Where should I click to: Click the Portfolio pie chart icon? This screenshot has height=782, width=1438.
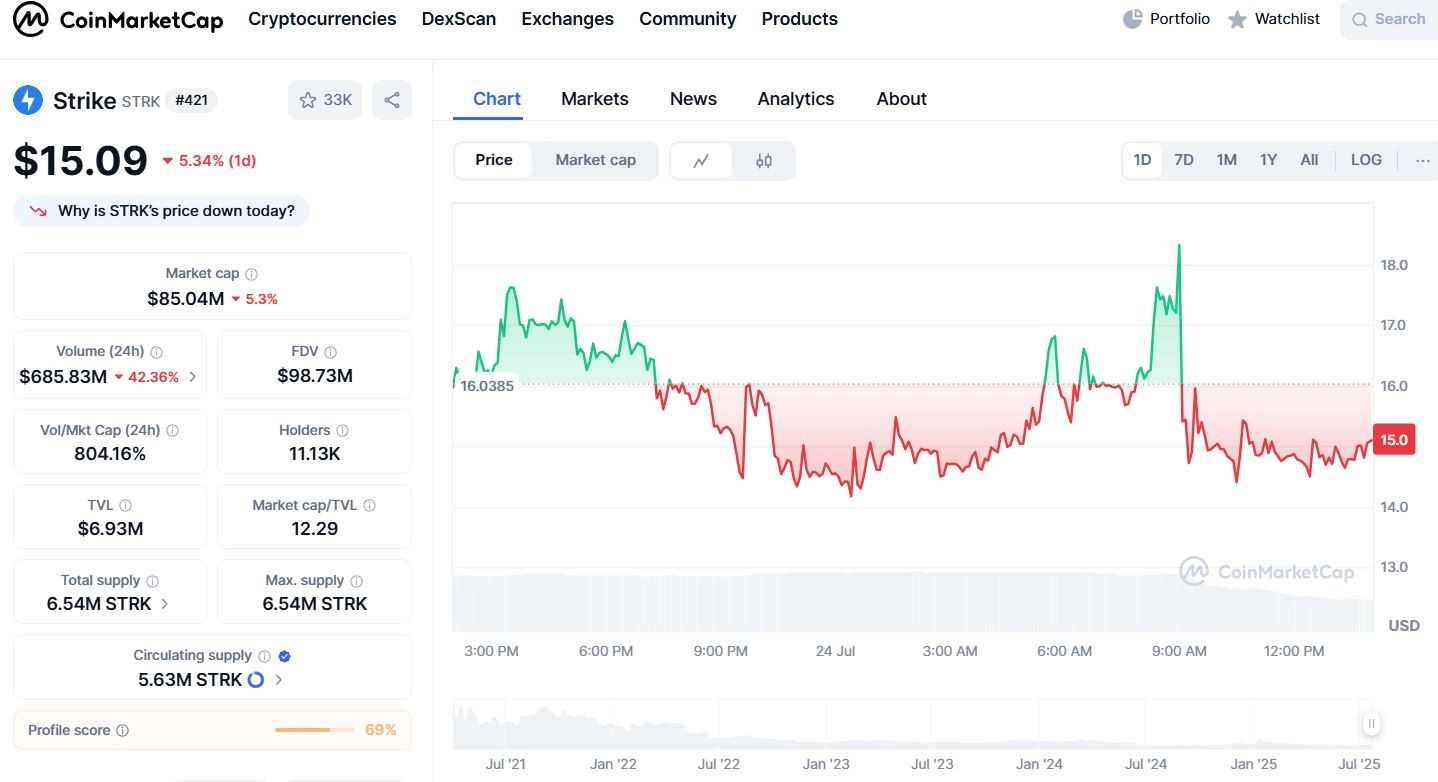coord(1132,19)
